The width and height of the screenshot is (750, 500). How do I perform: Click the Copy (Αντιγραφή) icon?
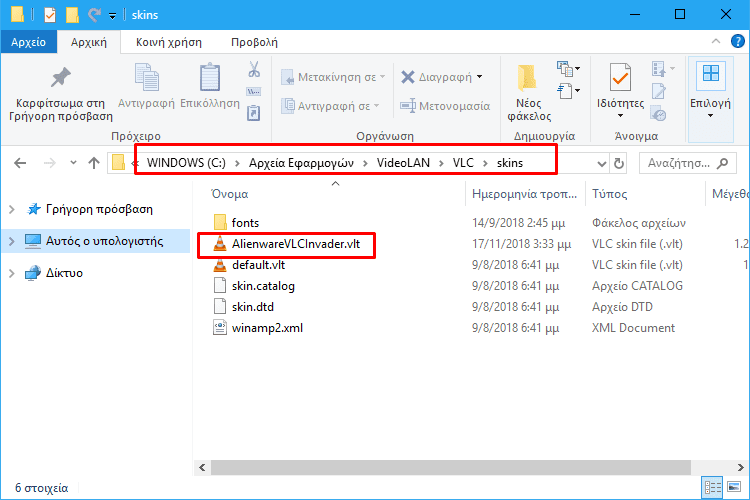(146, 77)
